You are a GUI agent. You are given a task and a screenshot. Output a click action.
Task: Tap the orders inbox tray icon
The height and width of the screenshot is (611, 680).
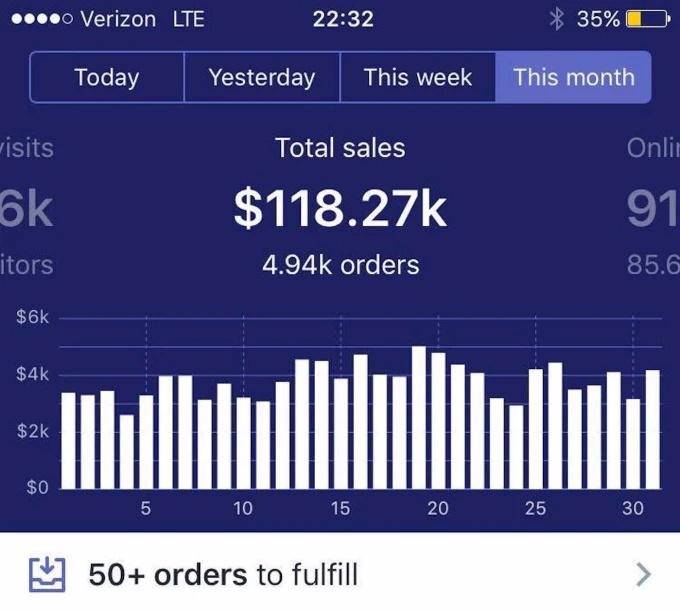[46, 574]
